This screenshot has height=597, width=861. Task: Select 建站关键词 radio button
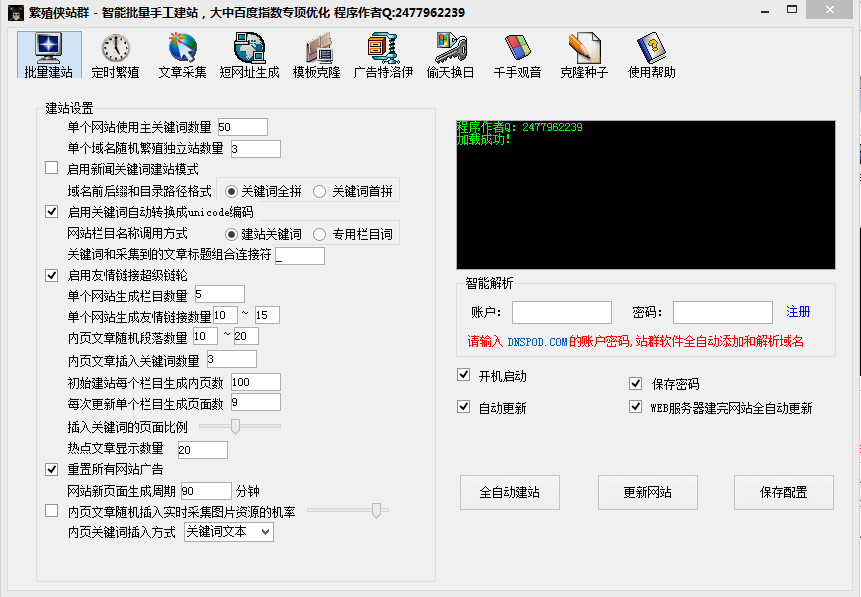pyautogui.click(x=231, y=235)
